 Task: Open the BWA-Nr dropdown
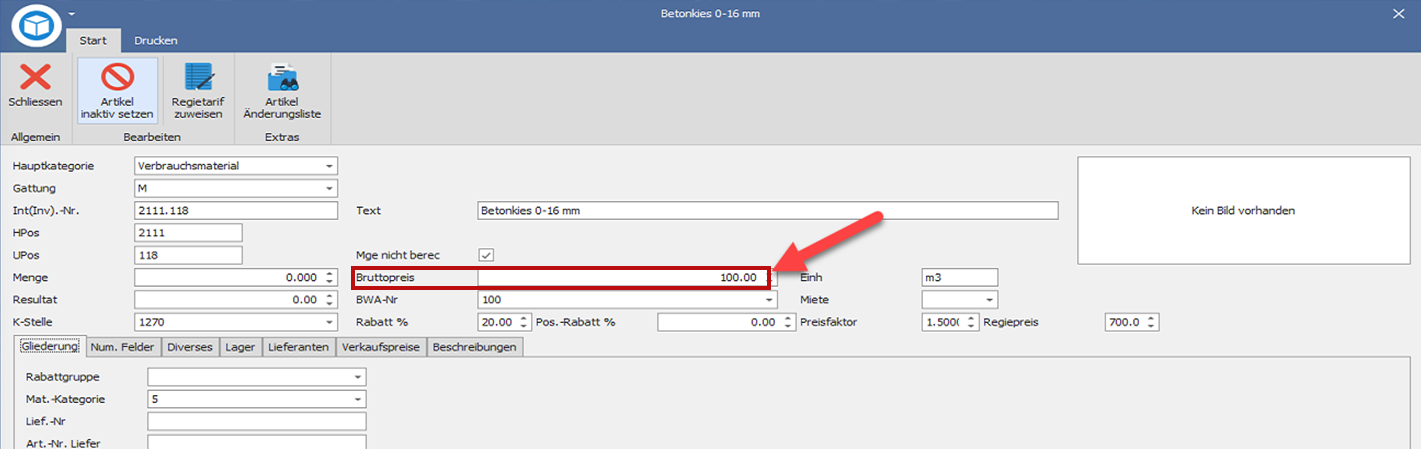pos(769,300)
